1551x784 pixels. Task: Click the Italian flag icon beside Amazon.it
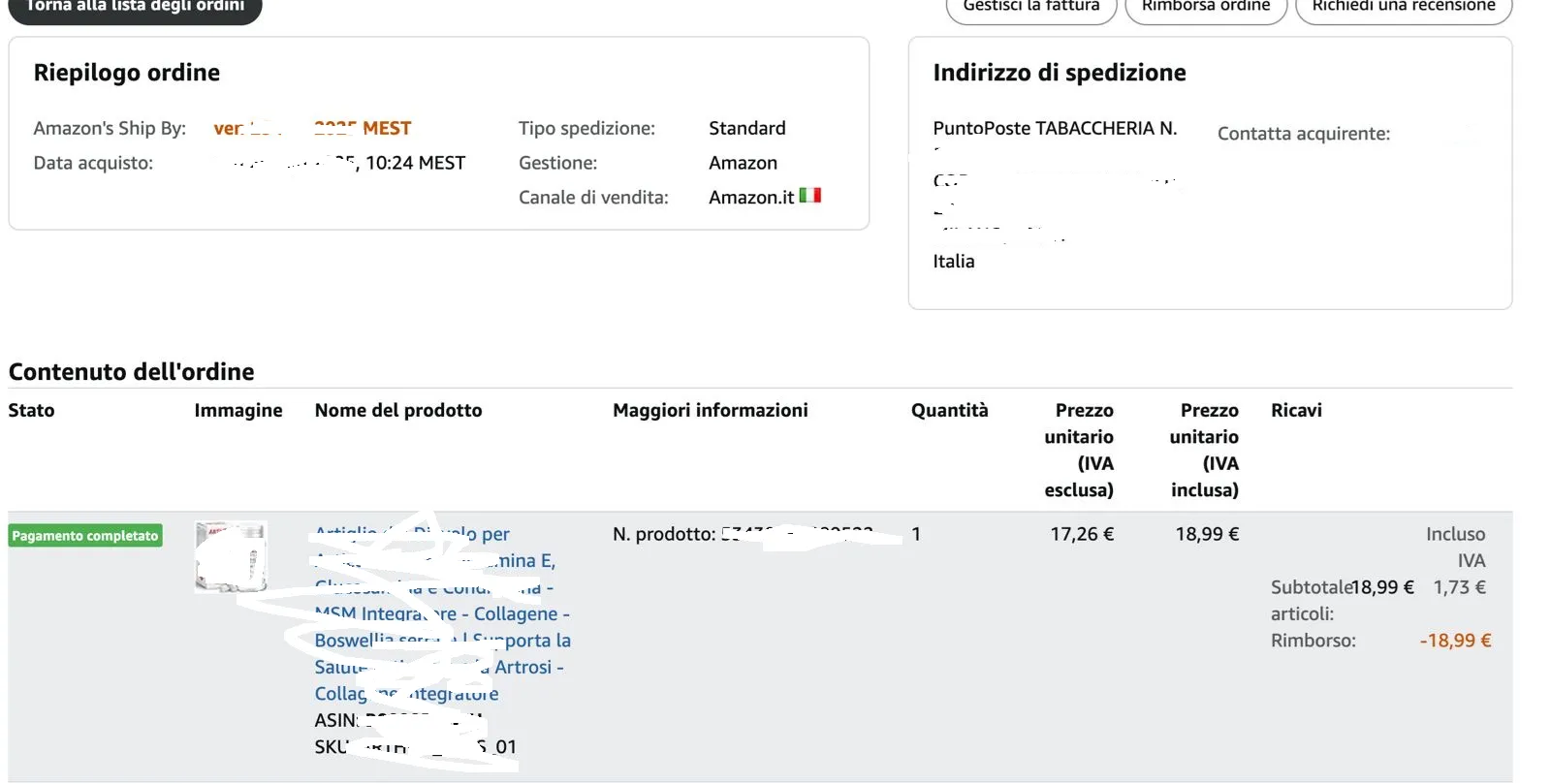pyautogui.click(x=810, y=196)
